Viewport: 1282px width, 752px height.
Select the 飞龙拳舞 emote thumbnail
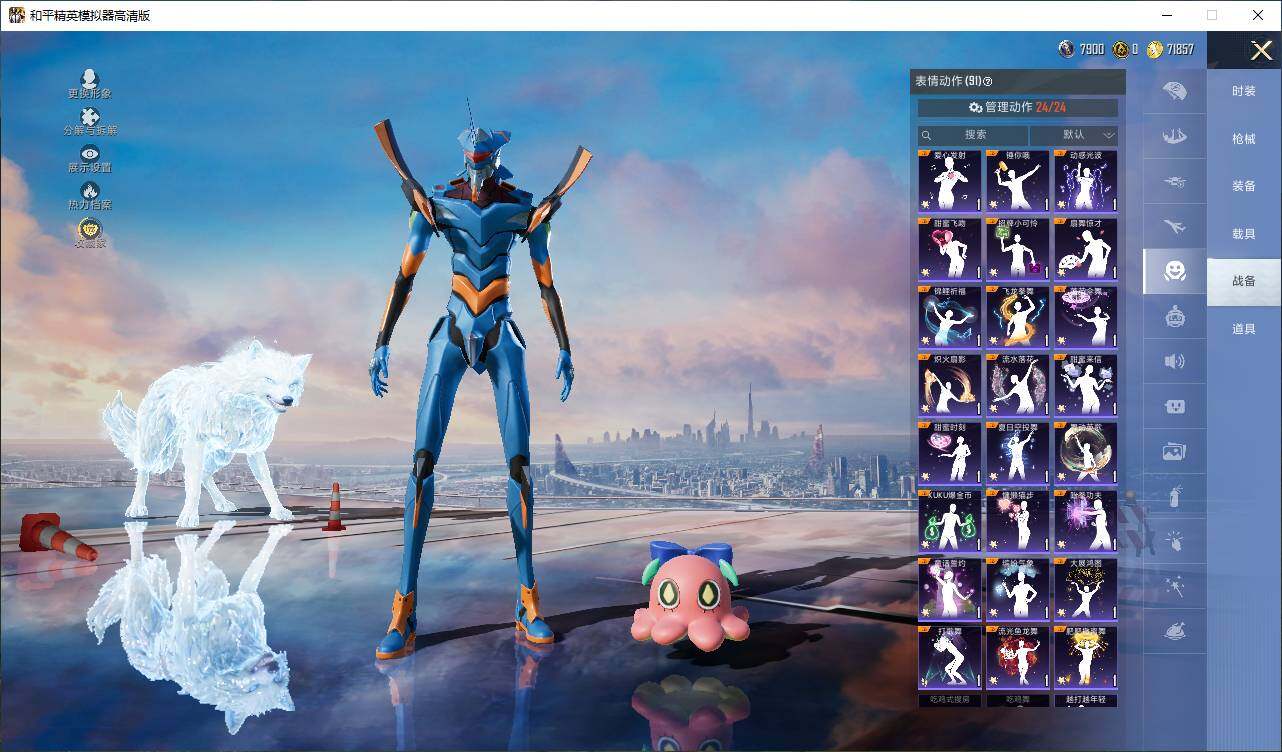coord(1018,317)
